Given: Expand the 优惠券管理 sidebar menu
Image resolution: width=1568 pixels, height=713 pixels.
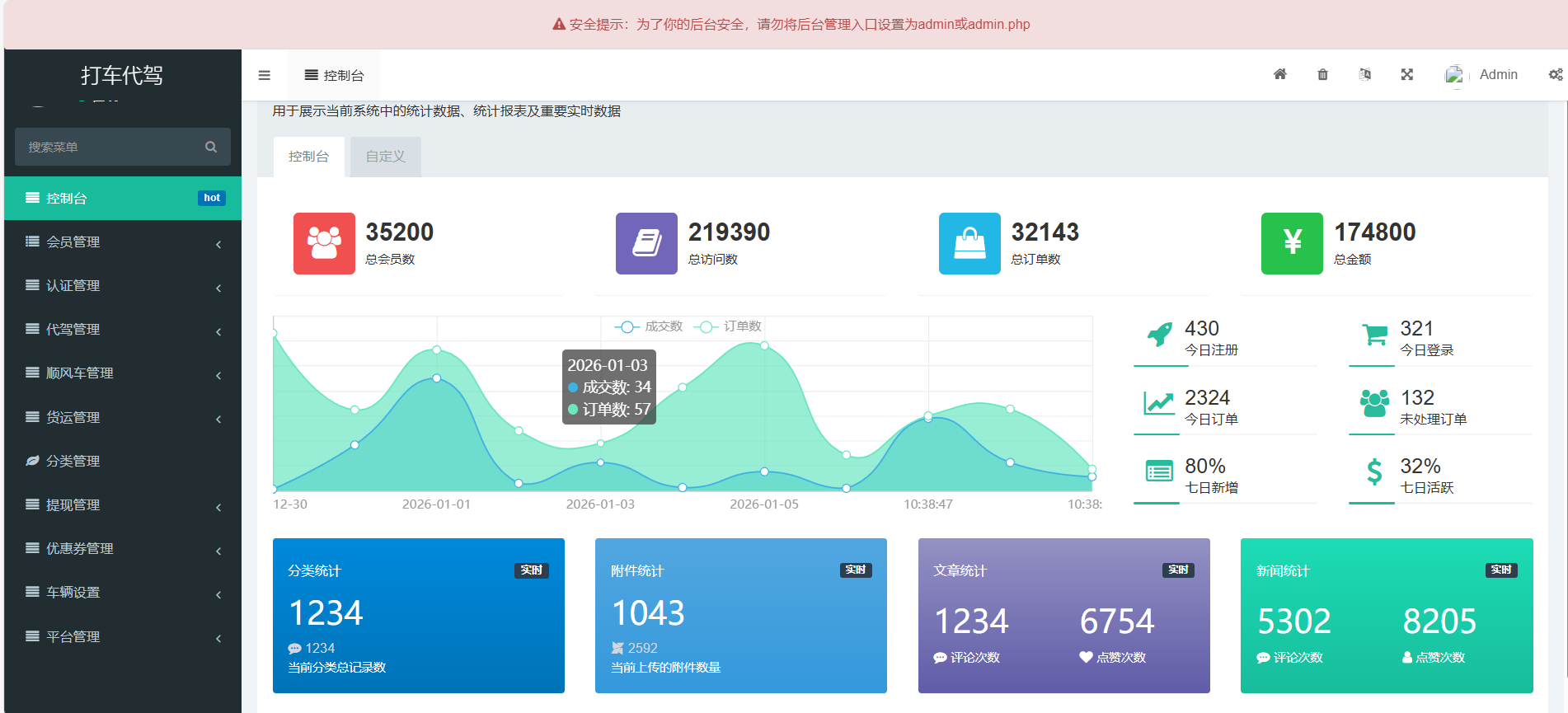Looking at the screenshot, I should click(x=122, y=548).
